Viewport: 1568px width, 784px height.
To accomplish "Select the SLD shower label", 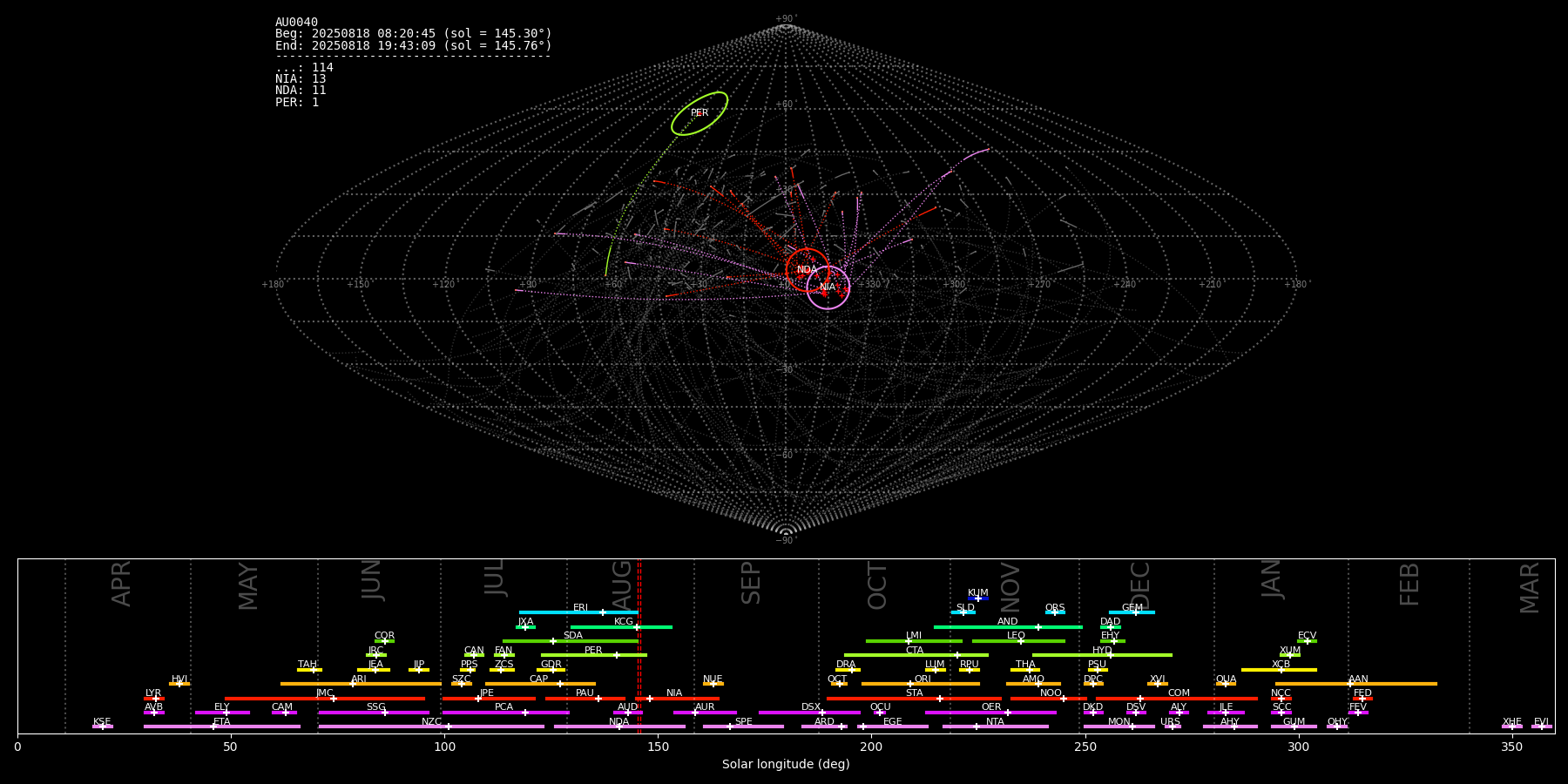I will pyautogui.click(x=965, y=608).
